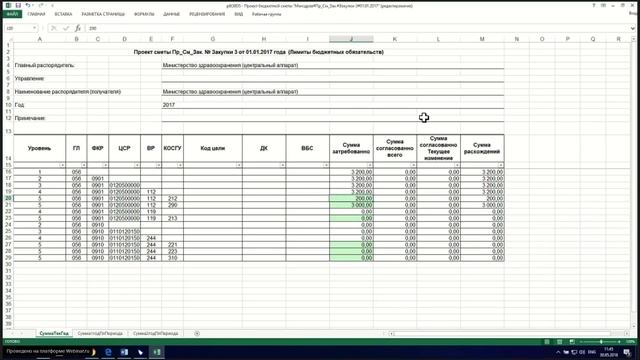Open the ДАННЫЕ ribbon tab
The image size is (640, 360).
click(x=171, y=14)
